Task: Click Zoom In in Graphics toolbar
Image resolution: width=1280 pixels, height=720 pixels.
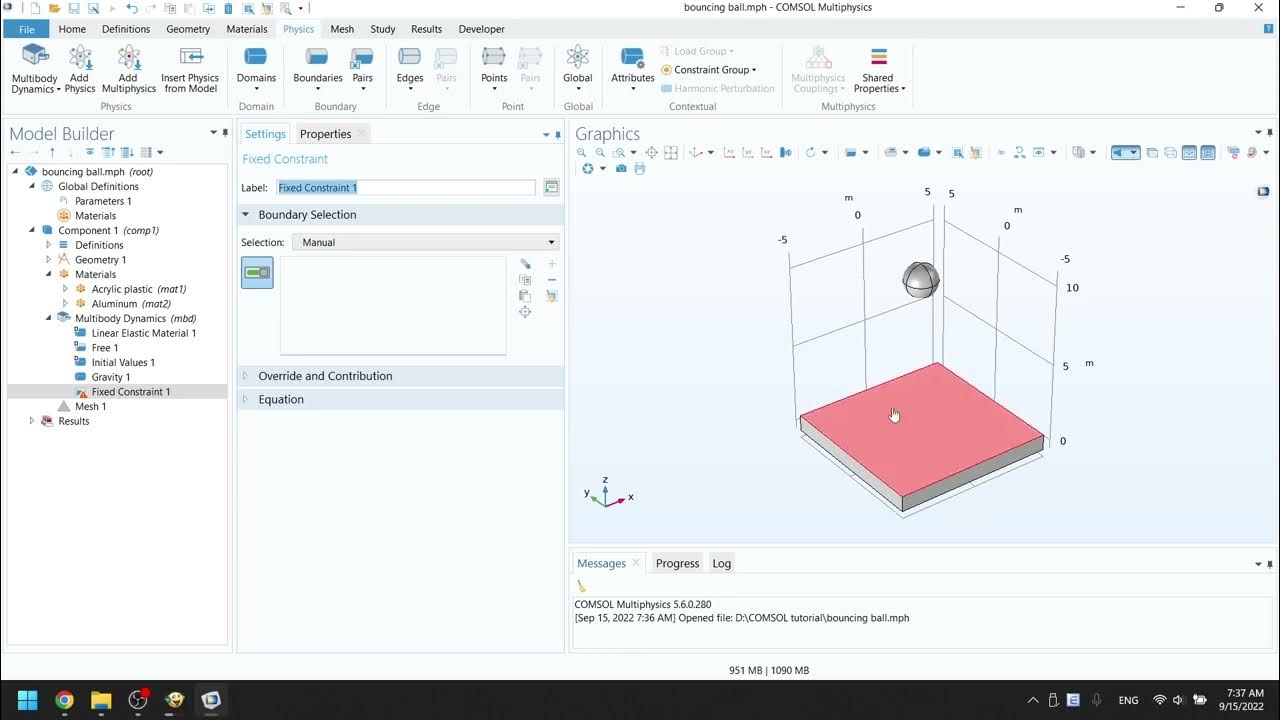Action: click(582, 153)
